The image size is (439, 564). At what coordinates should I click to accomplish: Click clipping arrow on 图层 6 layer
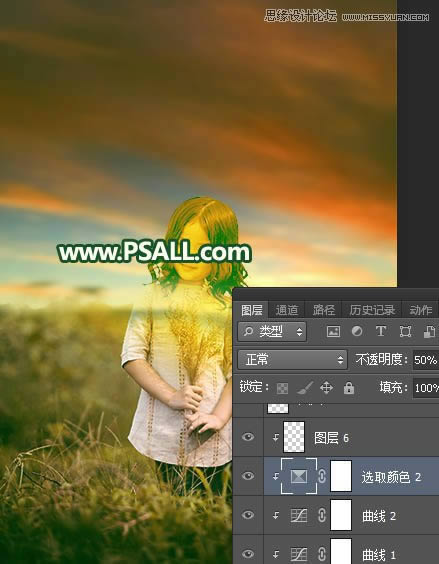[x=275, y=437]
